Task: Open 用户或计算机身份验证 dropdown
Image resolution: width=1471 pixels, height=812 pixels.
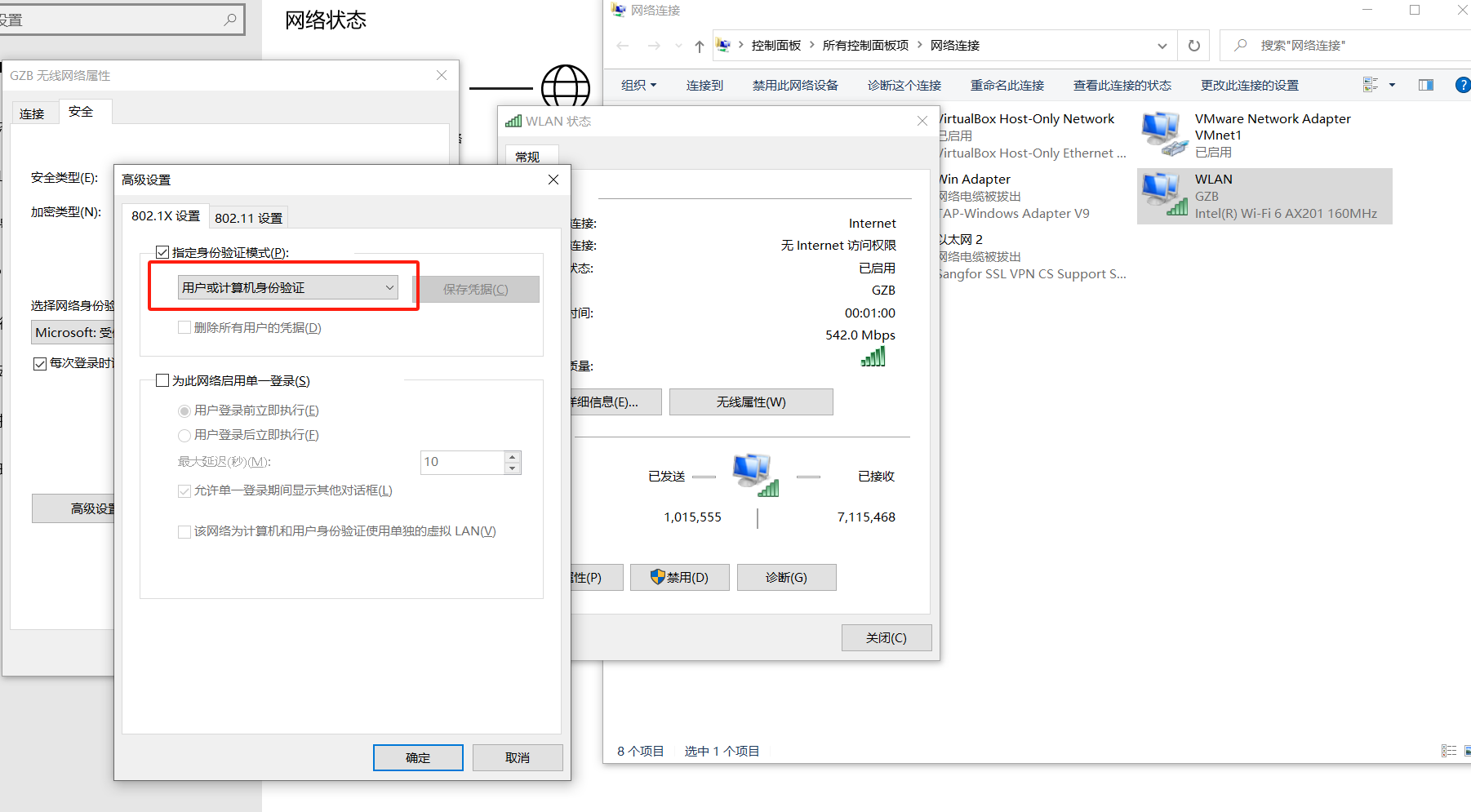Action: click(287, 287)
